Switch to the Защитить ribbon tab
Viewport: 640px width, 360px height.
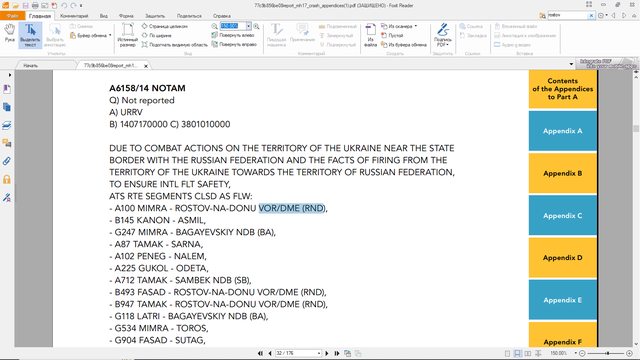pyautogui.click(x=155, y=16)
